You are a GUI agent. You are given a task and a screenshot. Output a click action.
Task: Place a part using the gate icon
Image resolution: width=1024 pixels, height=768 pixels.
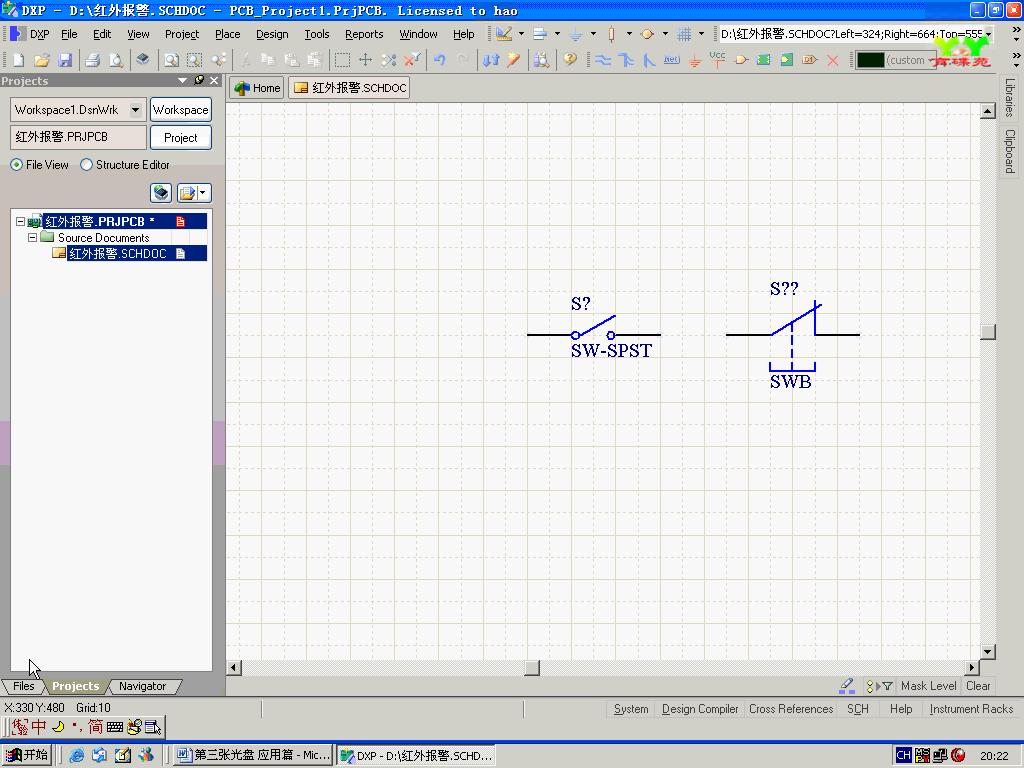coord(741,60)
